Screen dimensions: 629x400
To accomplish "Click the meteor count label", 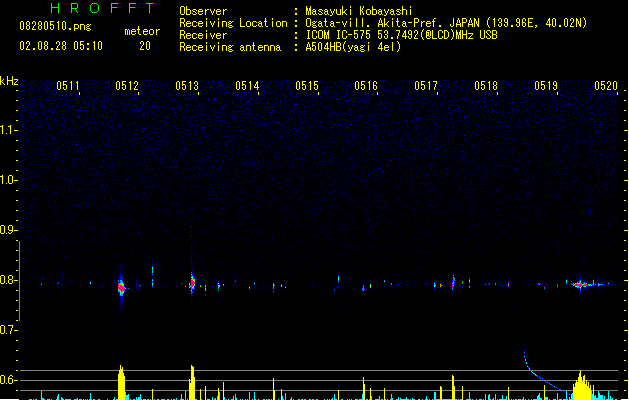I will click(142, 31).
